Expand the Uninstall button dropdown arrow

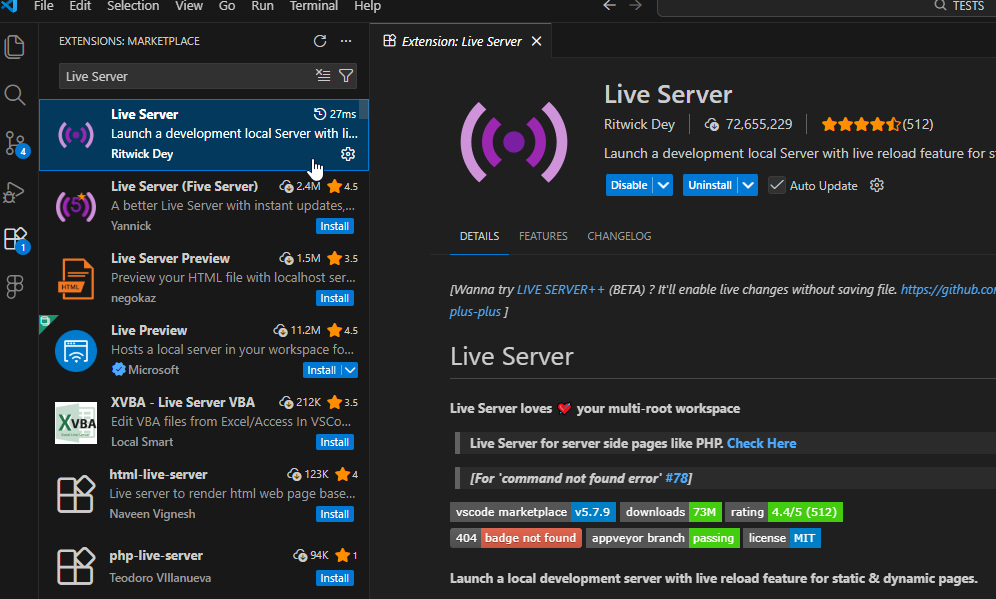[x=747, y=185]
